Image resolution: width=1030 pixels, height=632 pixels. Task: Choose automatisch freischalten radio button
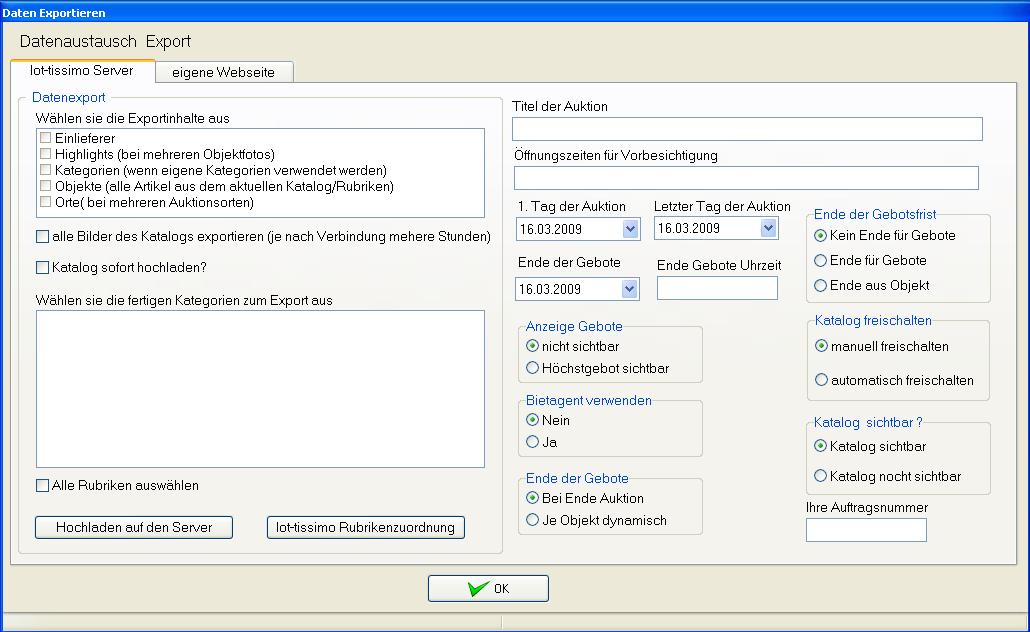[x=822, y=380]
